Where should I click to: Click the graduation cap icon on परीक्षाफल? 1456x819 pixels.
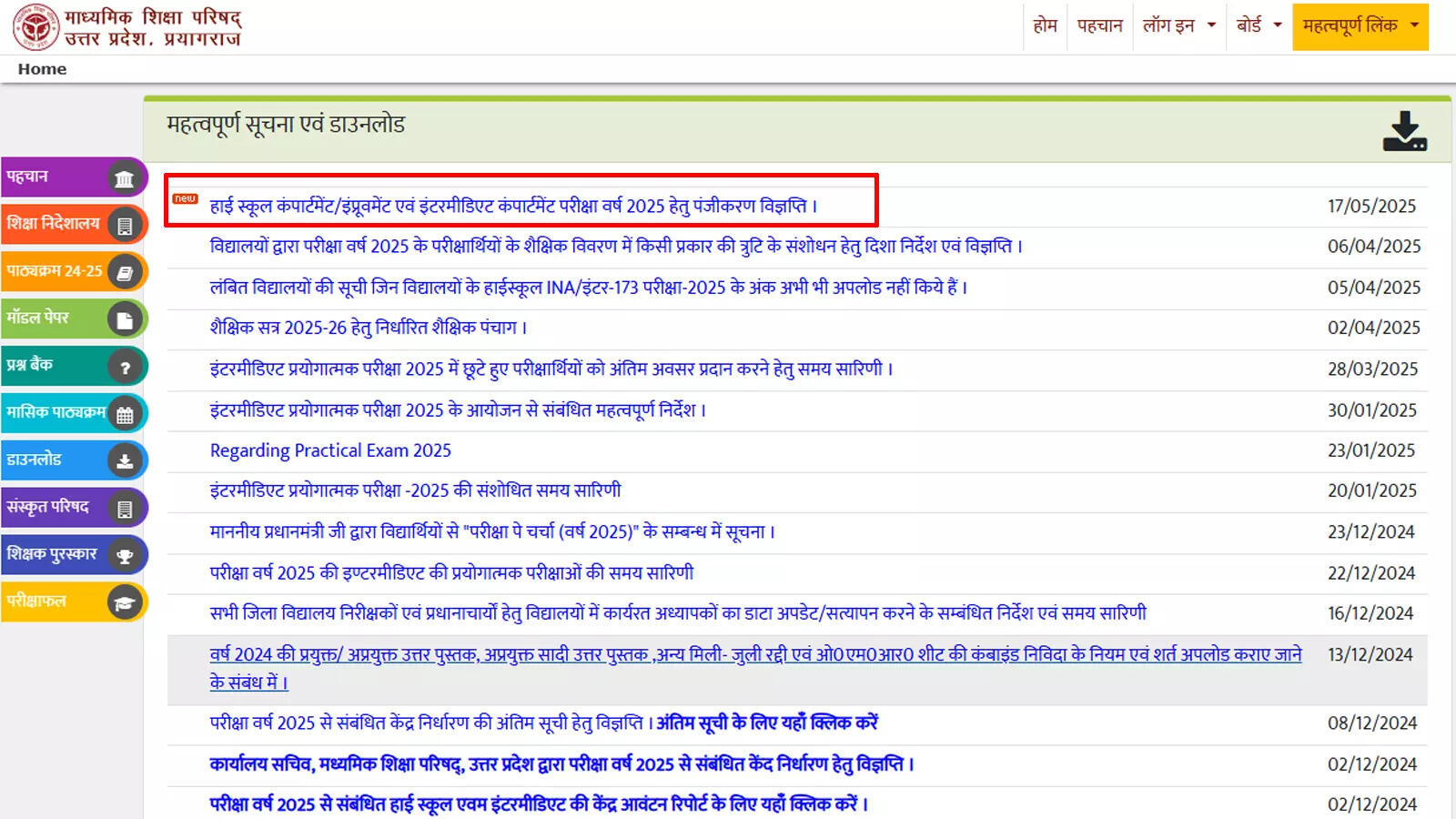(125, 602)
